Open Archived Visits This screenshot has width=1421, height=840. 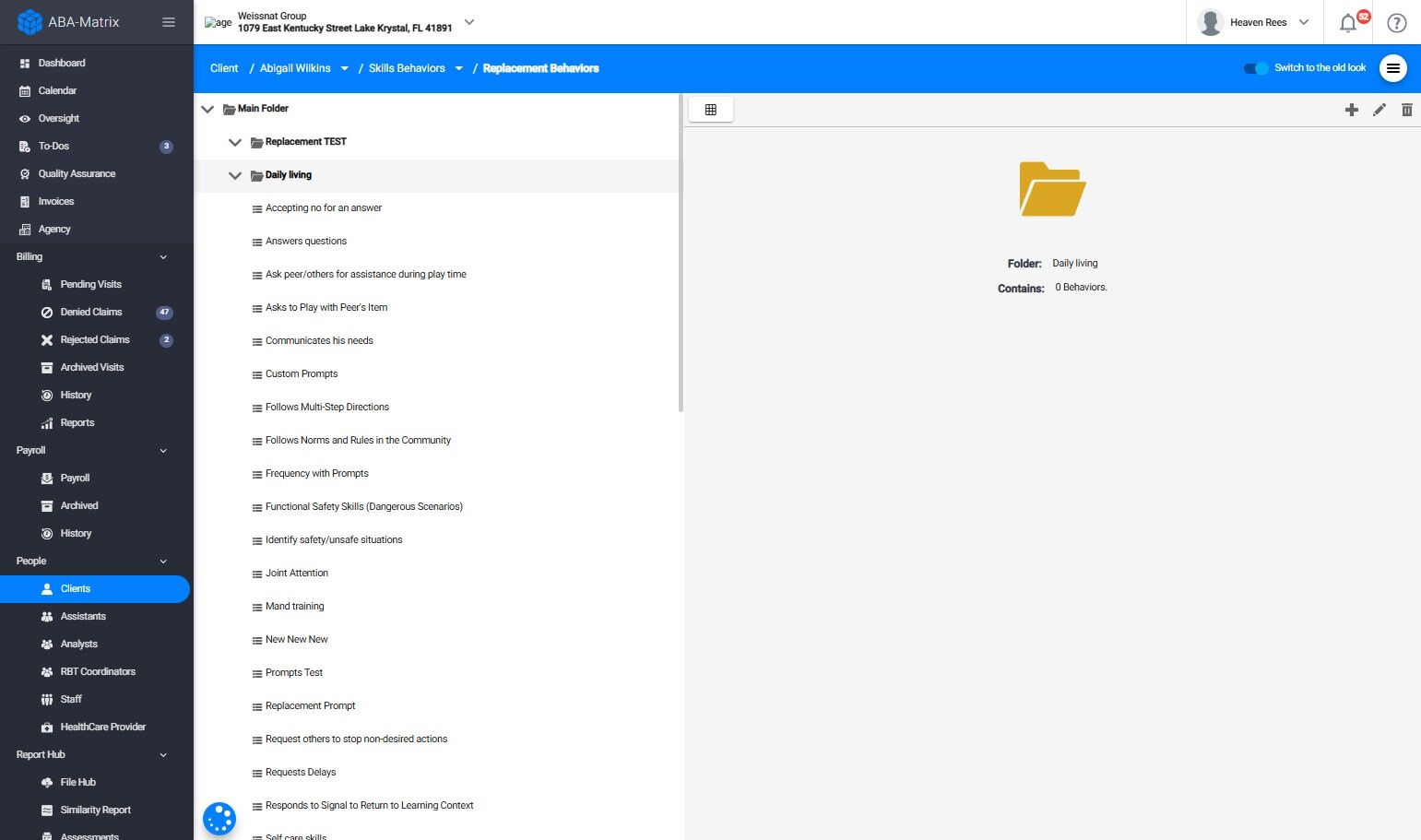[92, 367]
